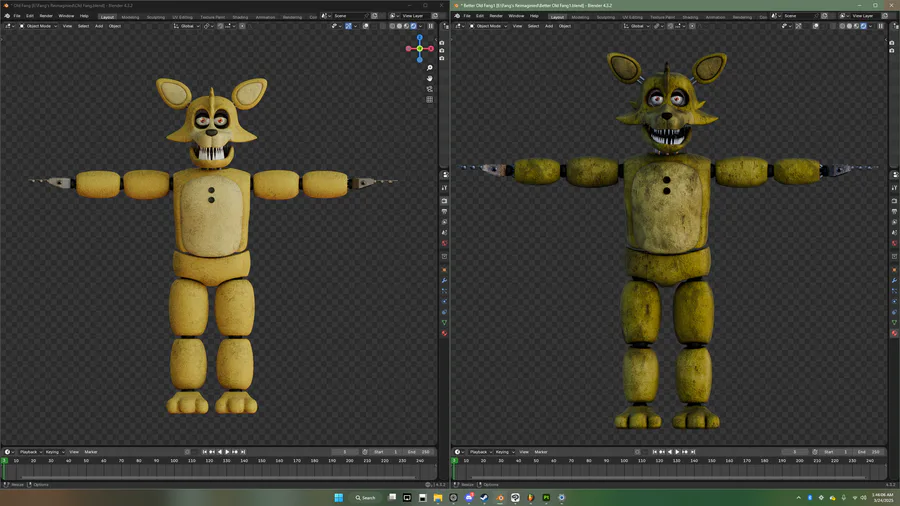Screen dimensions: 900x506
Task: Select wireframe shading mode in right viewport
Action: (x=842, y=26)
